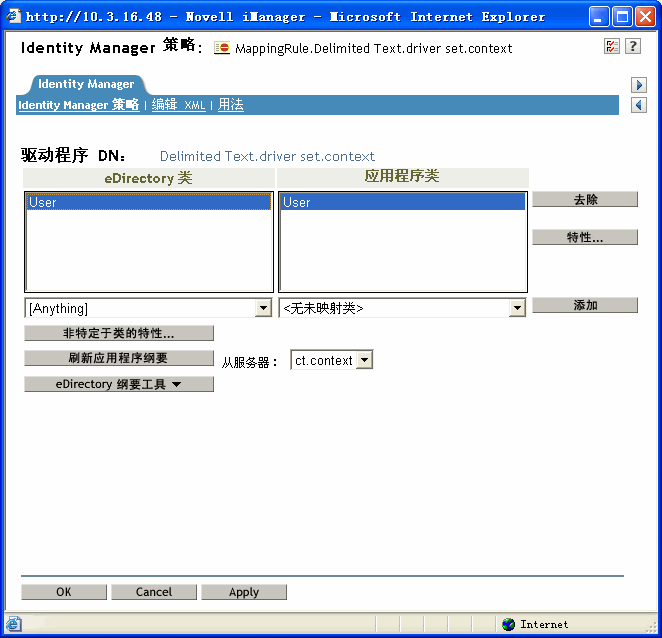Open the 用法 link
Image resolution: width=662 pixels, height=638 pixels.
[231, 105]
